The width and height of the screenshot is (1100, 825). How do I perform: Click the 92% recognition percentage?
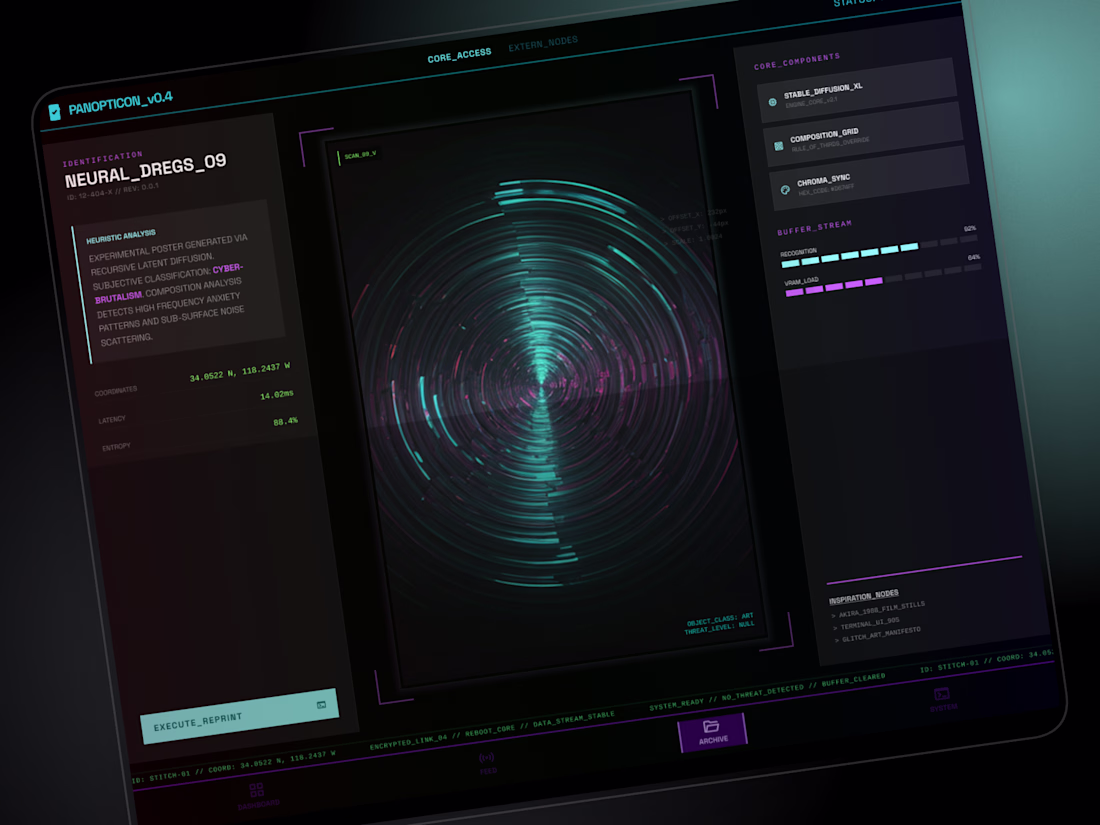point(970,229)
